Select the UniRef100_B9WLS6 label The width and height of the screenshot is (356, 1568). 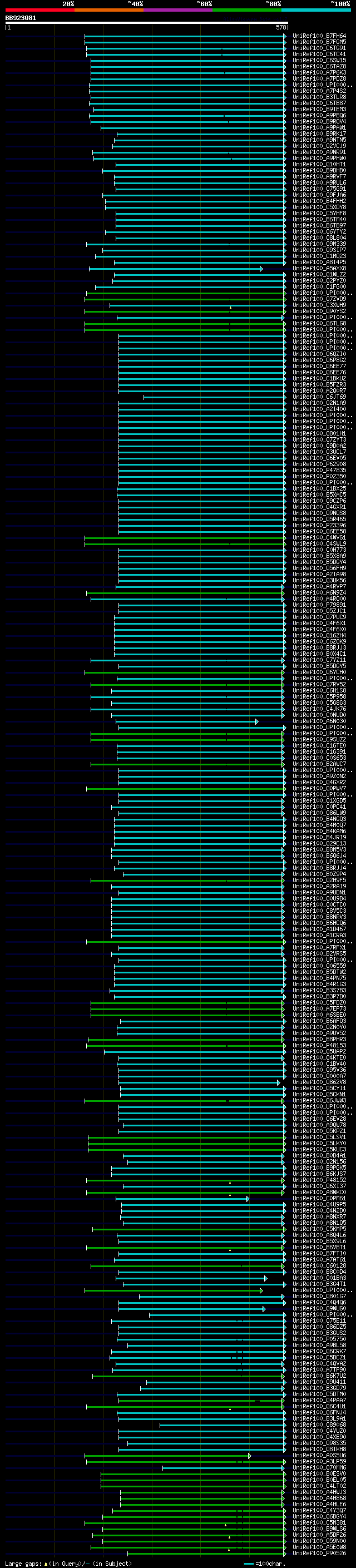[x=319, y=1529]
